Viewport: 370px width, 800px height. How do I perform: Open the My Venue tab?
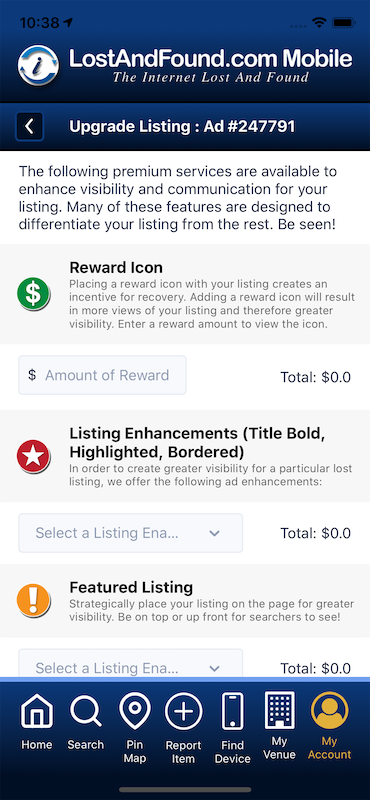click(279, 726)
